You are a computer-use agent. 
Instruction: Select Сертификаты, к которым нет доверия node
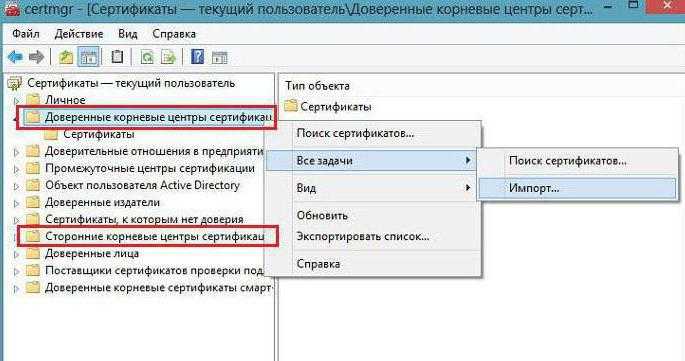pyautogui.click(x=145, y=219)
